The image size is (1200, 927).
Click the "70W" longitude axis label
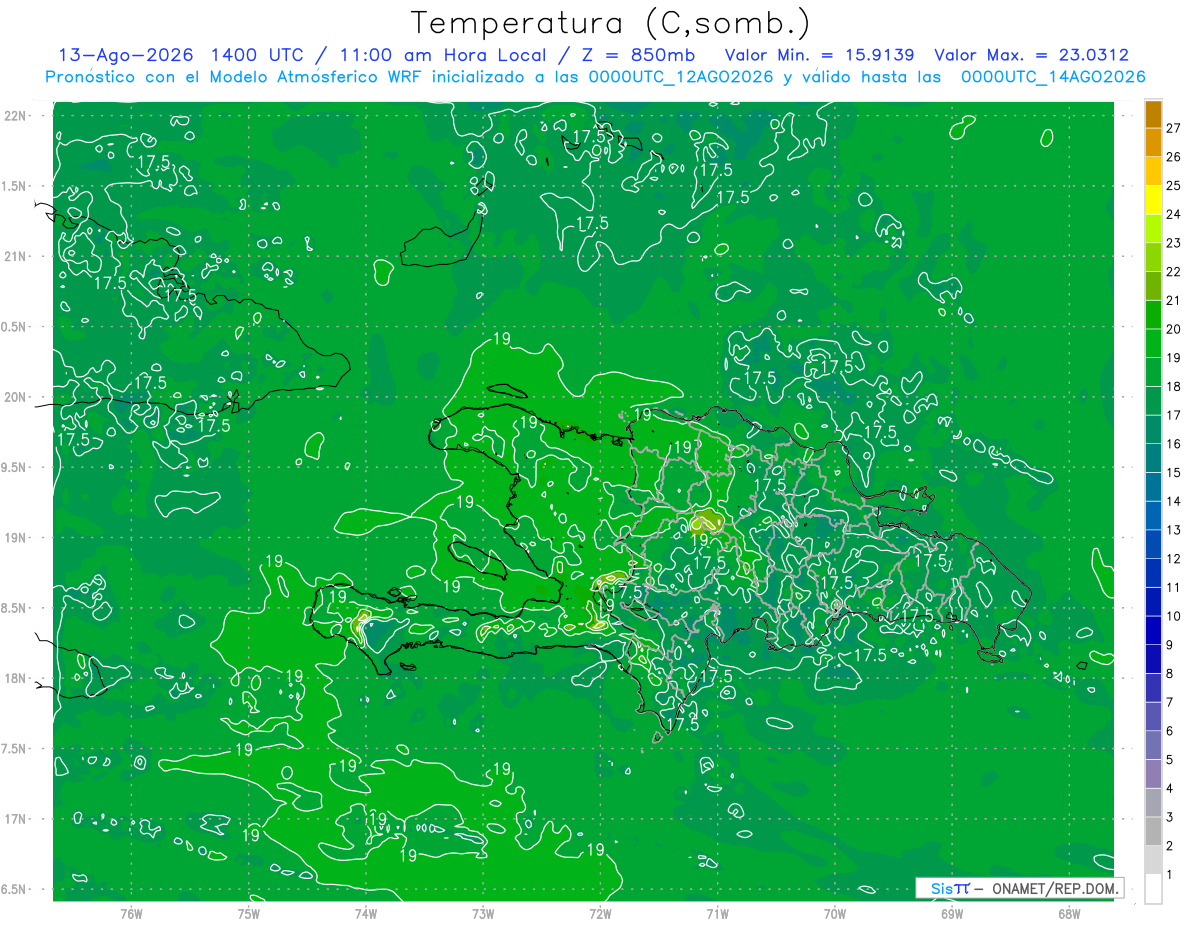coord(835,913)
